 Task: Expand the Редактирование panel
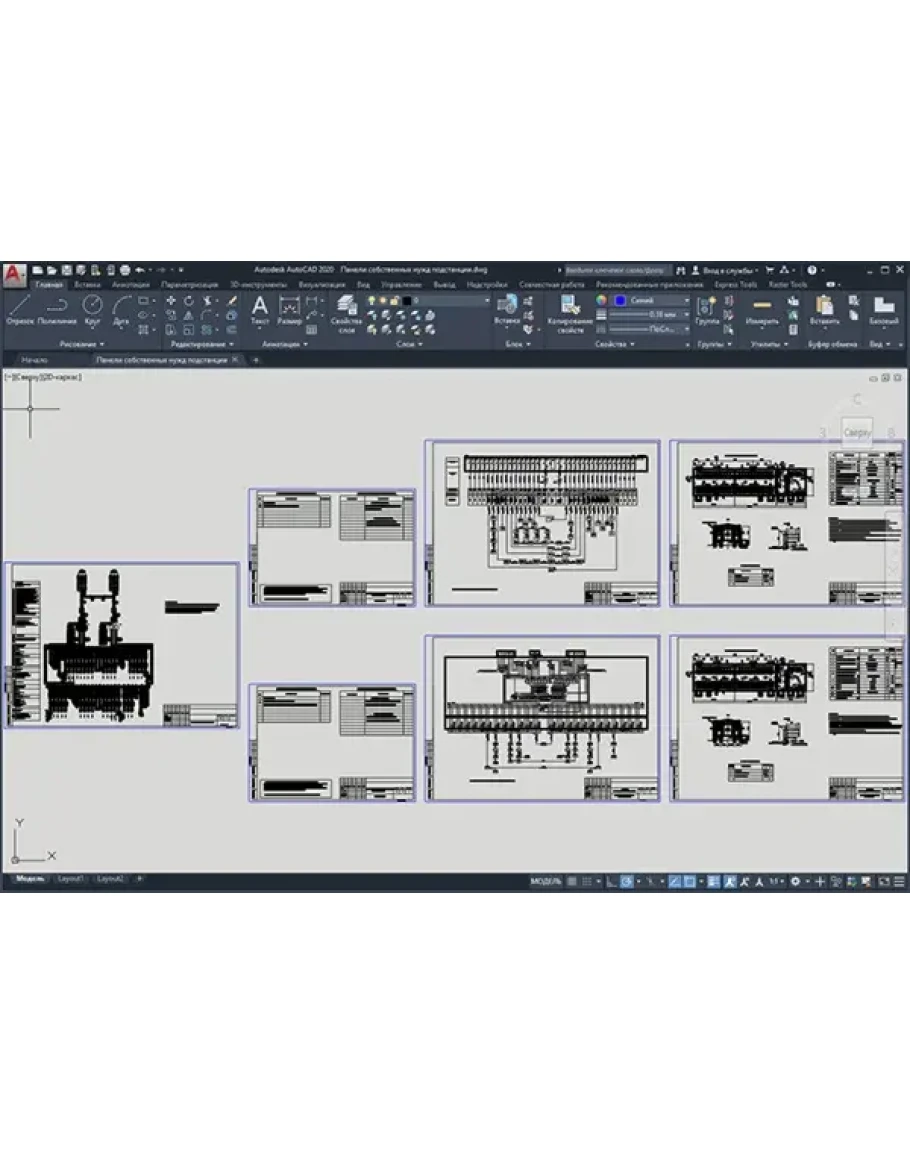coord(203,344)
